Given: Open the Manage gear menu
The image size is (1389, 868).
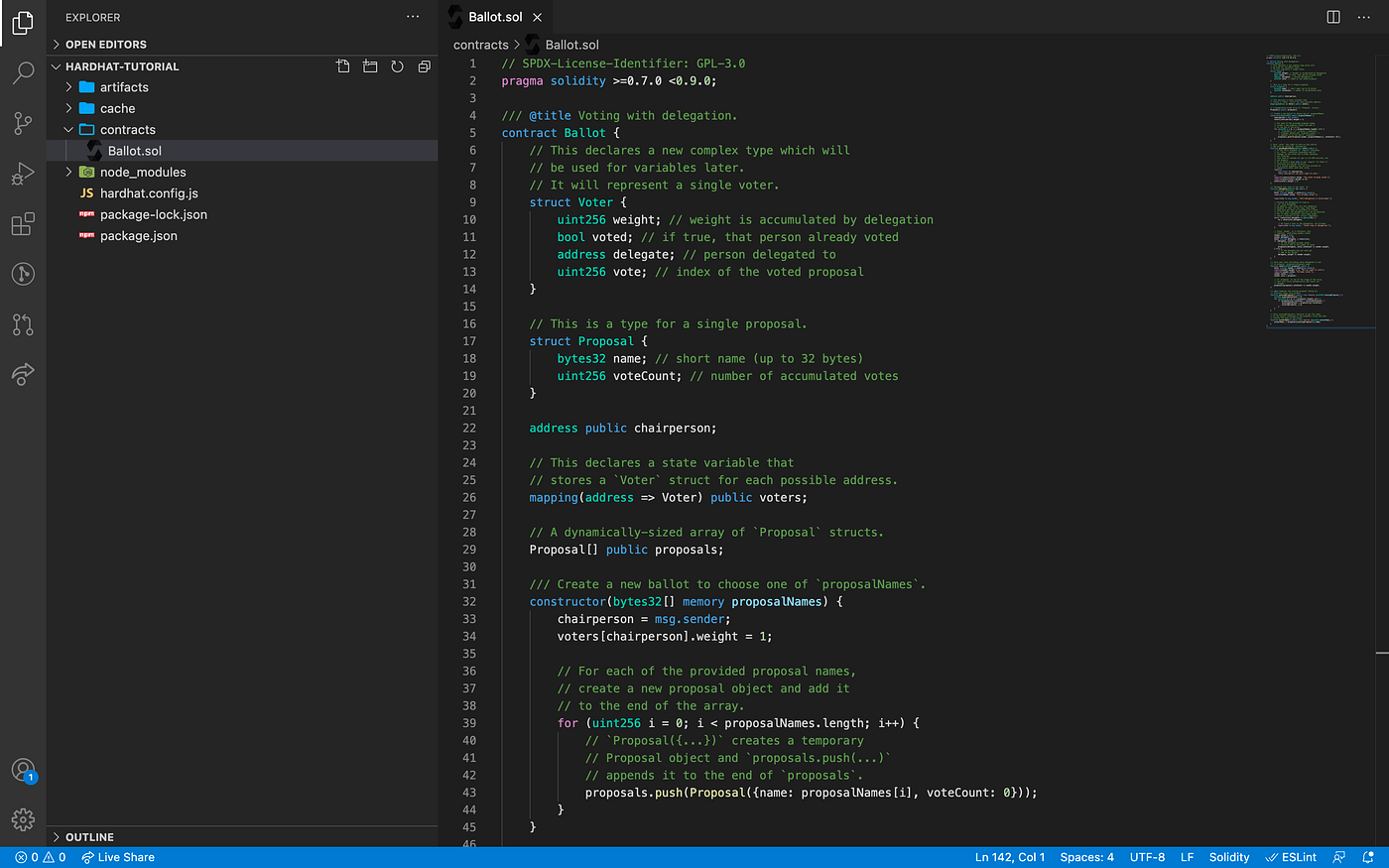Looking at the screenshot, I should [x=23, y=819].
